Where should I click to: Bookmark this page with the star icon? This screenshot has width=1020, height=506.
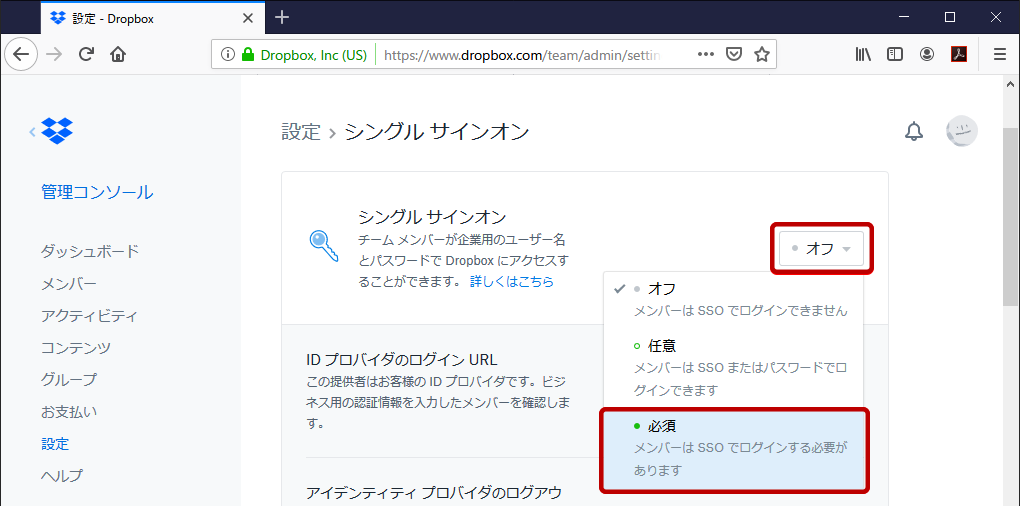[761, 55]
